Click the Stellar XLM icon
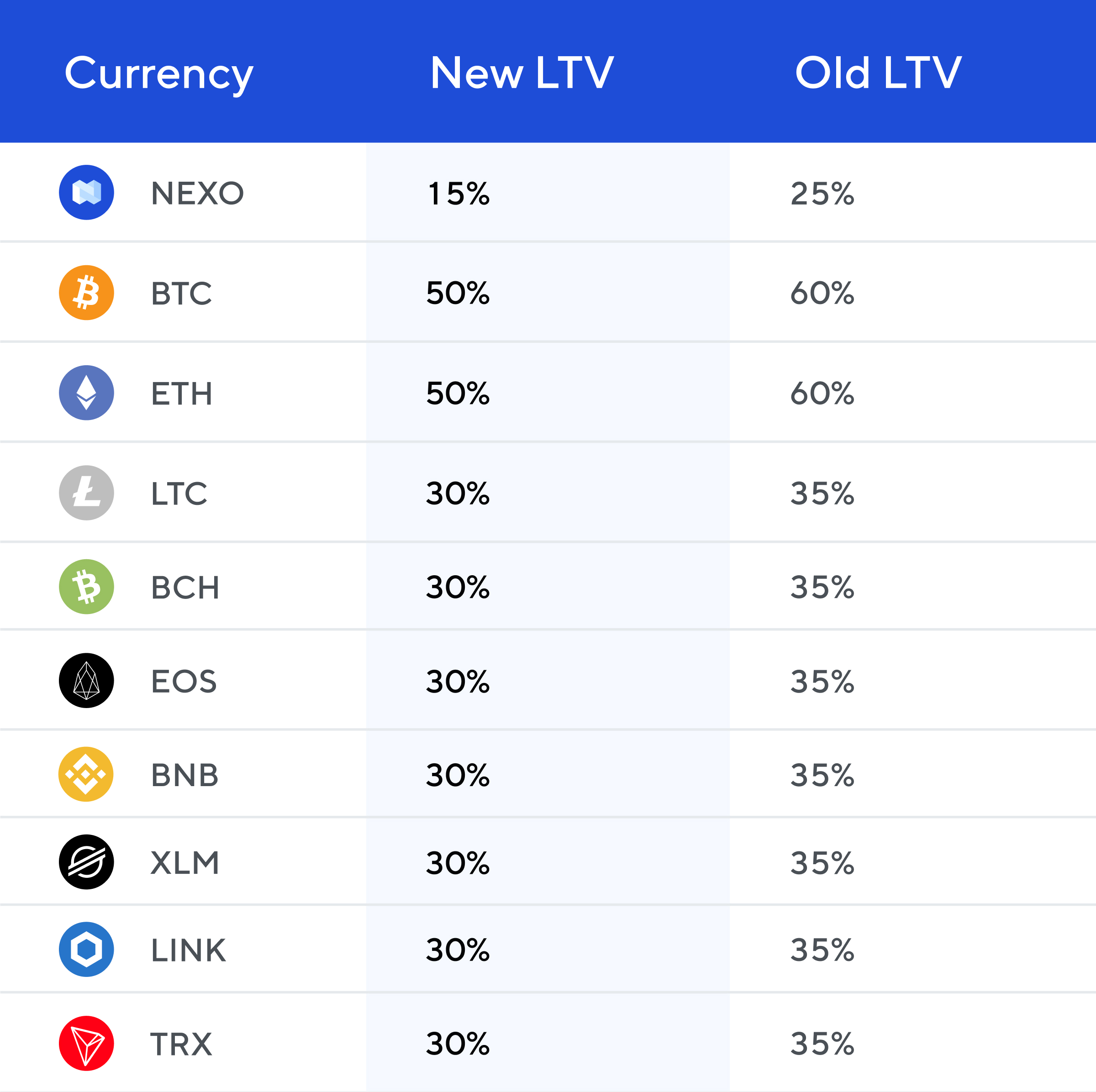 pyautogui.click(x=86, y=862)
